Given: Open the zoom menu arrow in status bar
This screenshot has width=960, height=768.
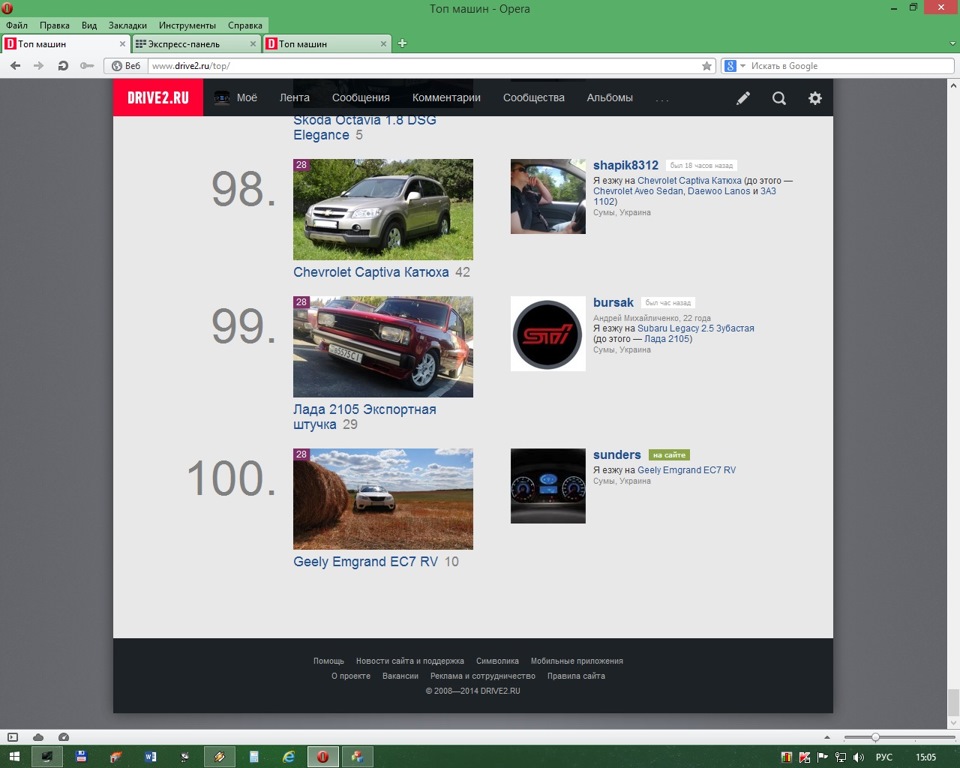Looking at the screenshot, I should pos(827,737).
